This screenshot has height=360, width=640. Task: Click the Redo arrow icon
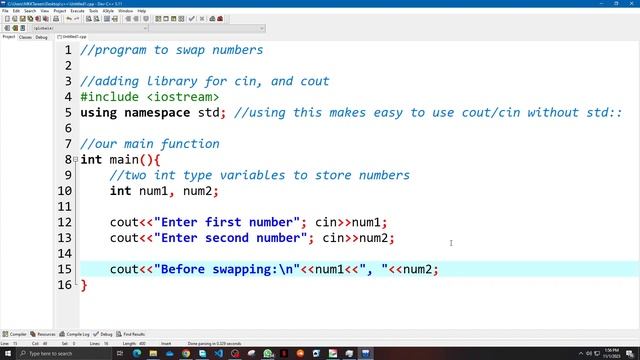77,19
